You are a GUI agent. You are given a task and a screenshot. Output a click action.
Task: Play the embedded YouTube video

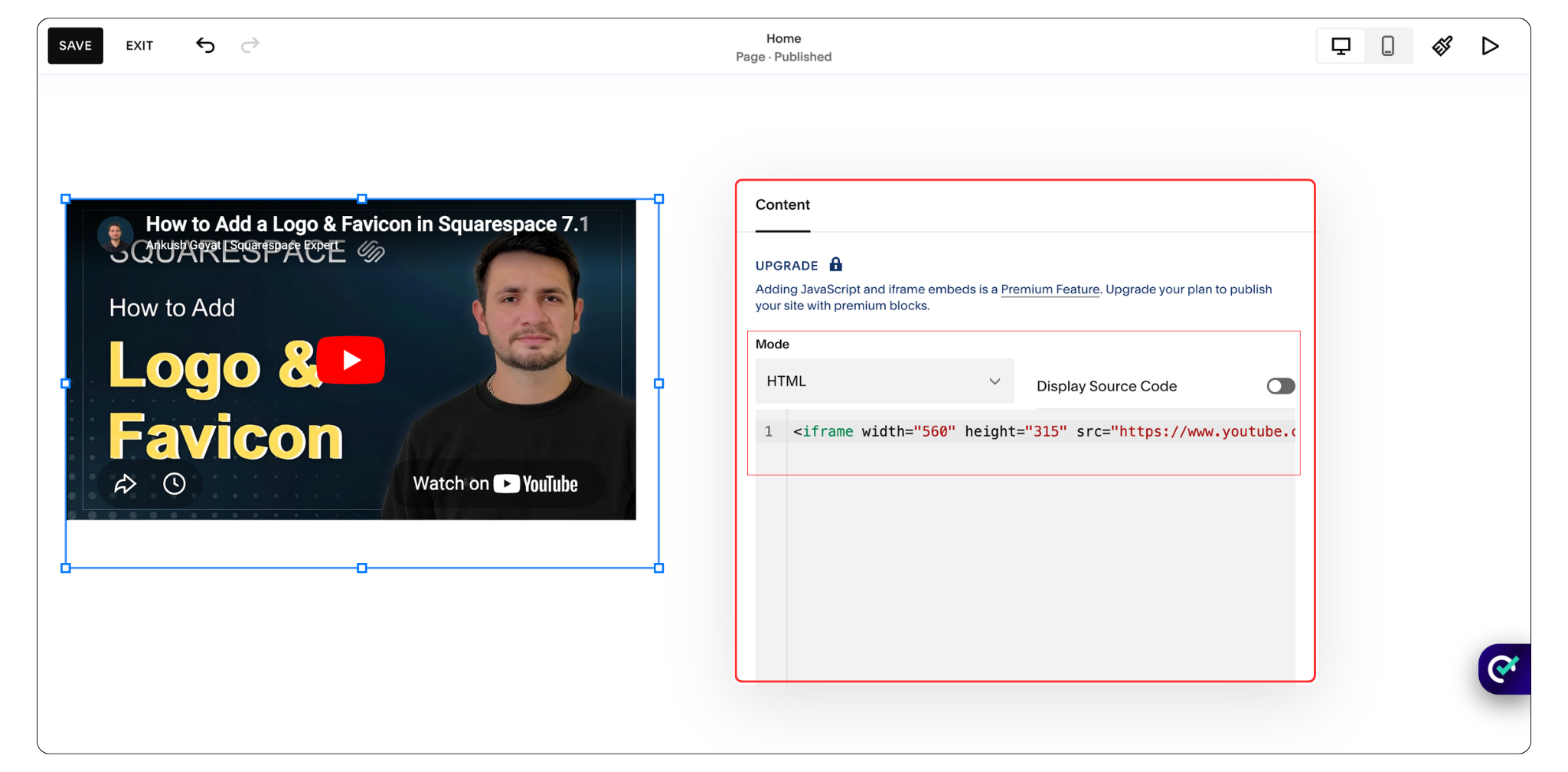point(351,360)
